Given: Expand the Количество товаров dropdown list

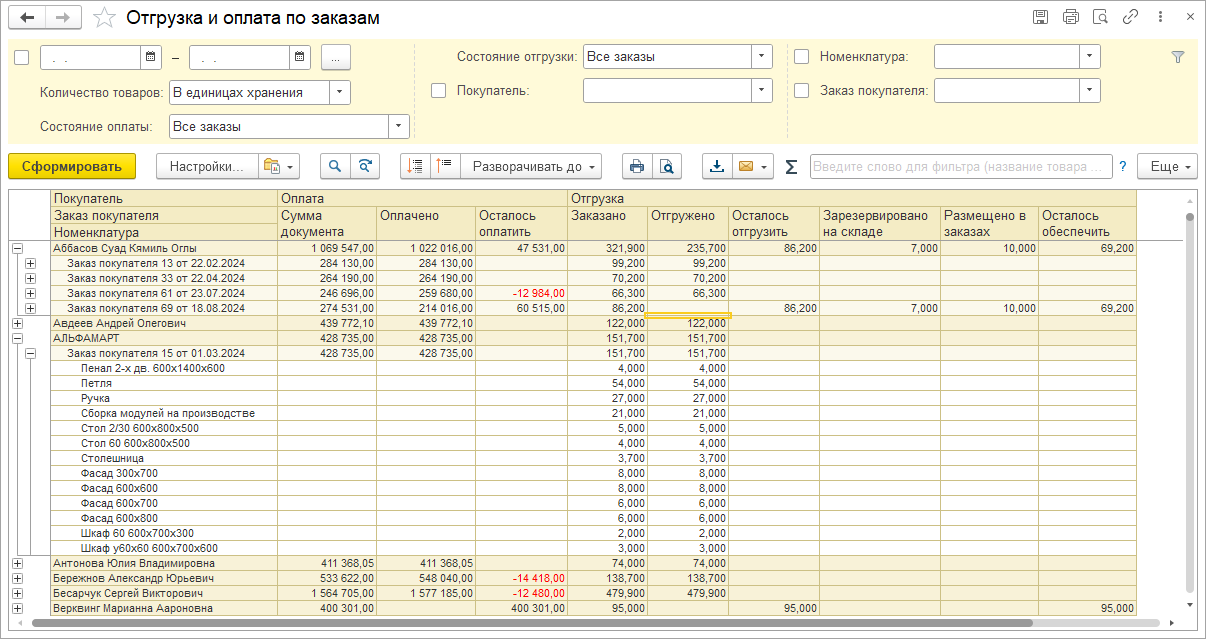Looking at the screenshot, I should (340, 92).
